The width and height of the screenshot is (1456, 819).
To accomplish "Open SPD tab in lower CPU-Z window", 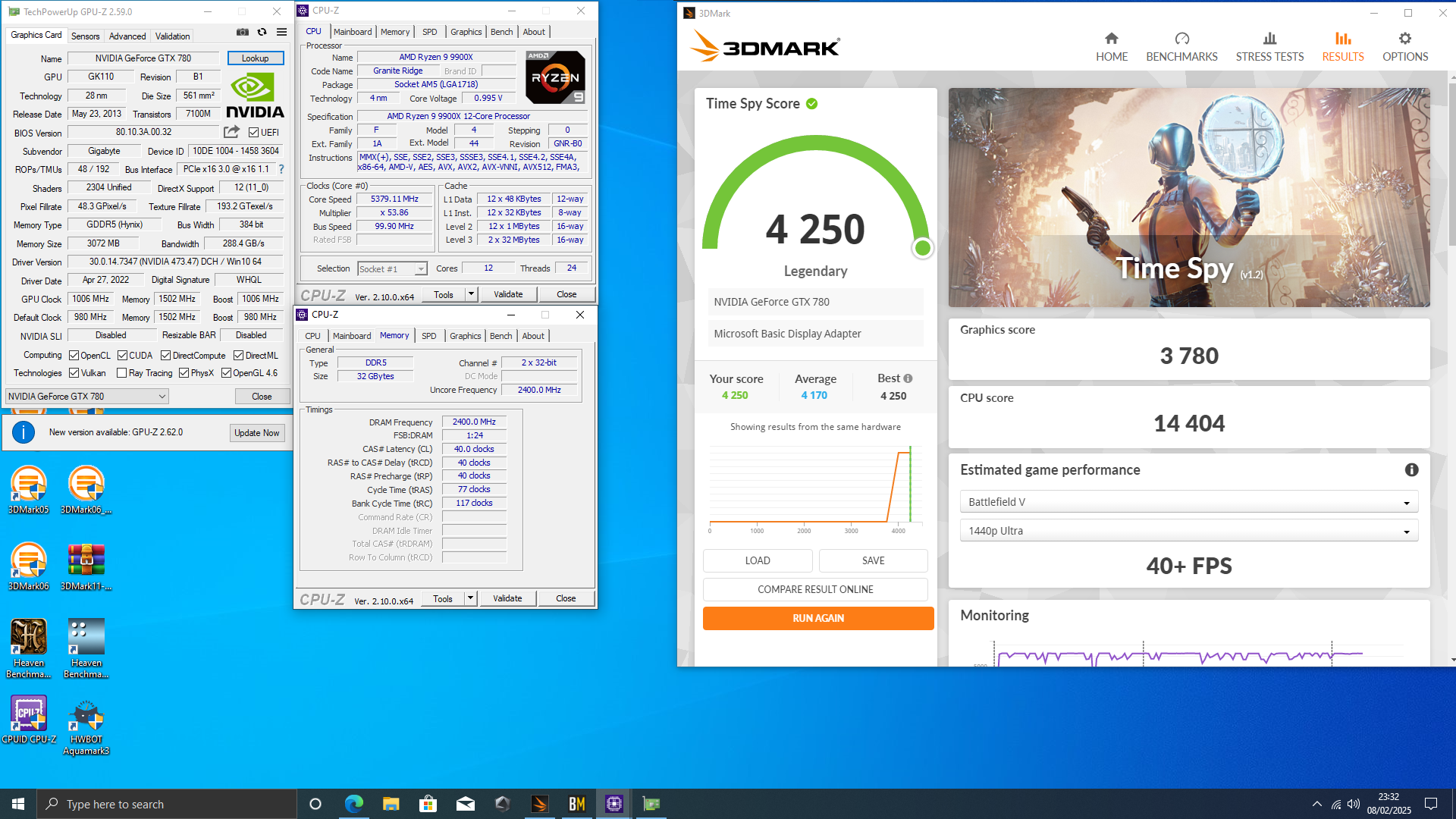I will [428, 336].
